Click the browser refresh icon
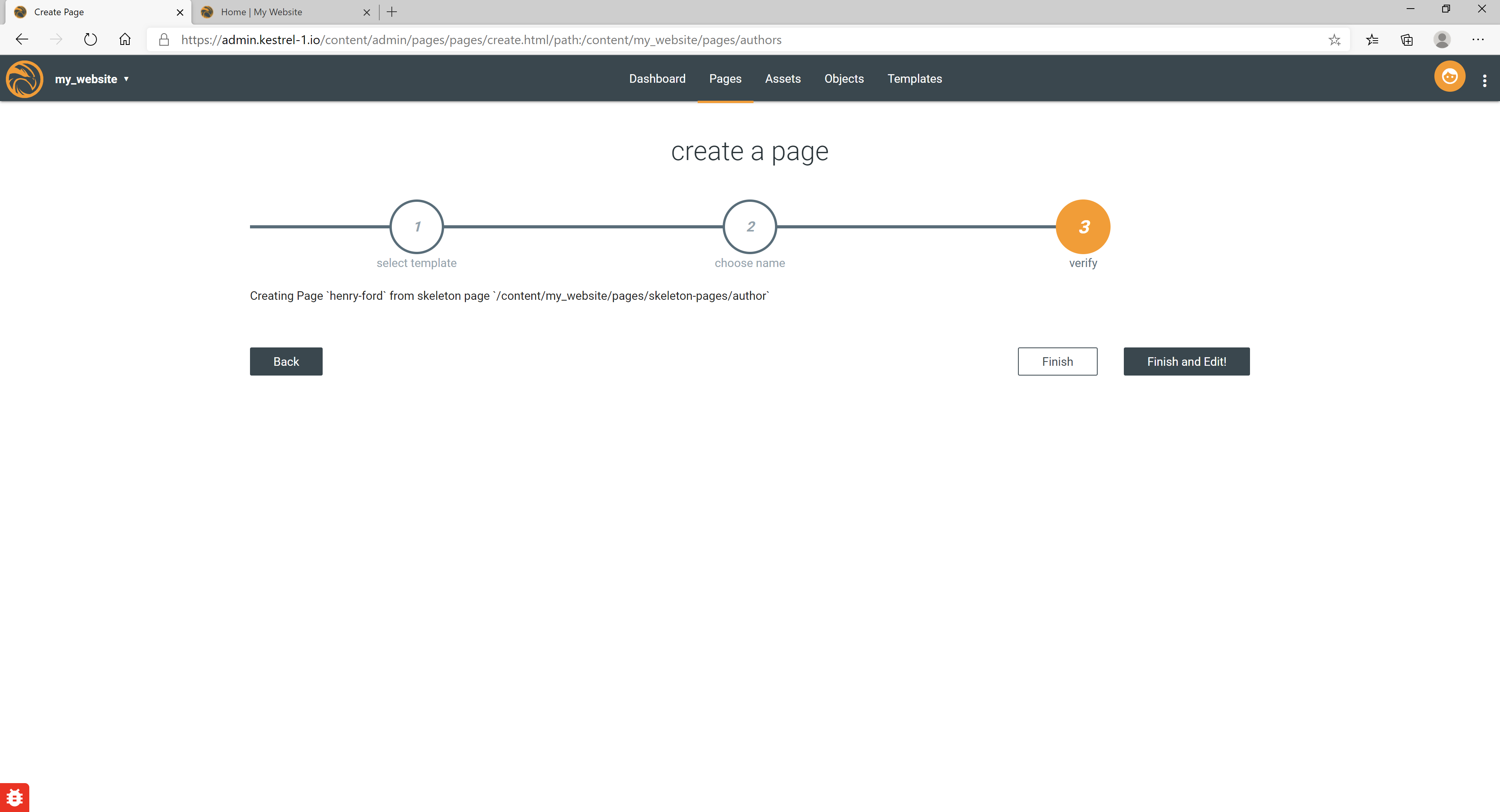Image resolution: width=1500 pixels, height=812 pixels. [x=90, y=39]
